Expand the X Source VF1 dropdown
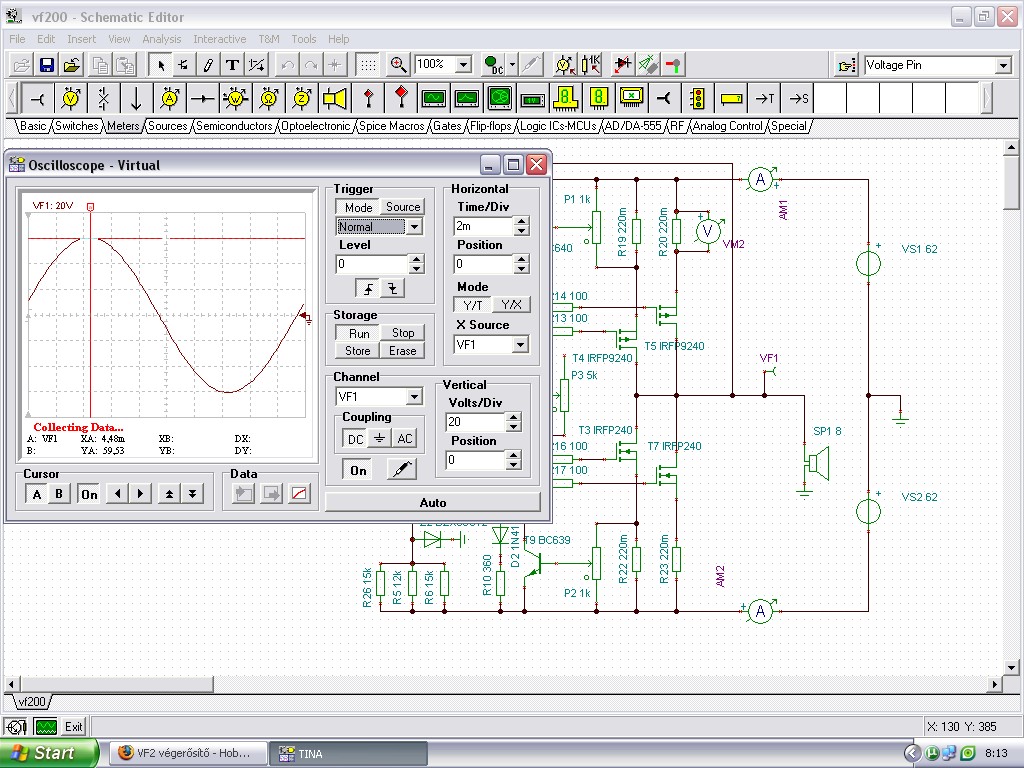Screen dimensions: 1024x768 [x=519, y=345]
